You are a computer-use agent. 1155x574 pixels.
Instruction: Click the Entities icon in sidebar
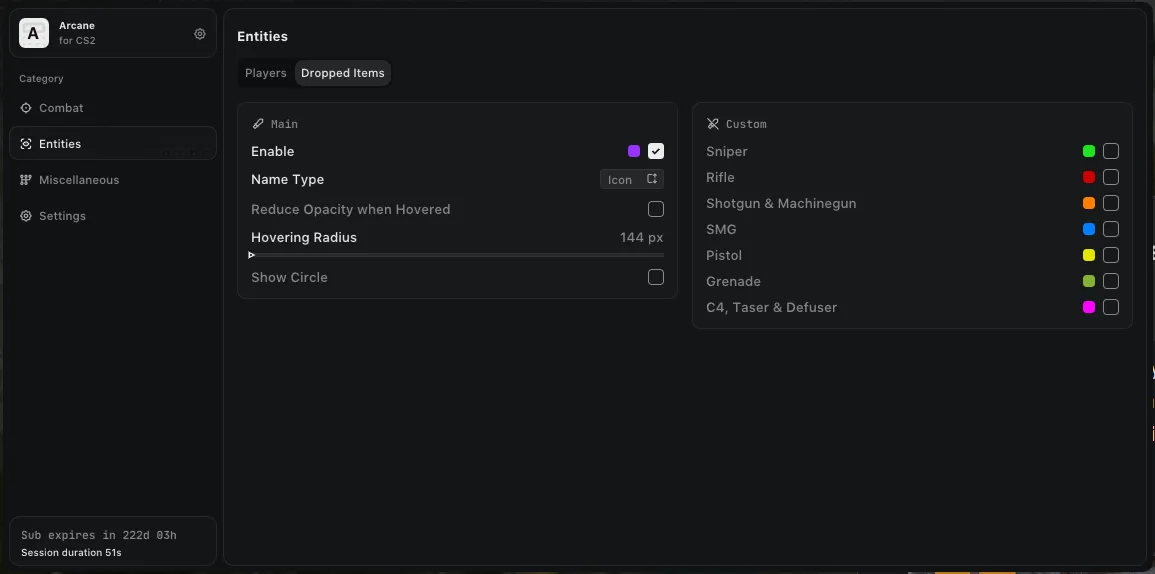click(x=26, y=144)
